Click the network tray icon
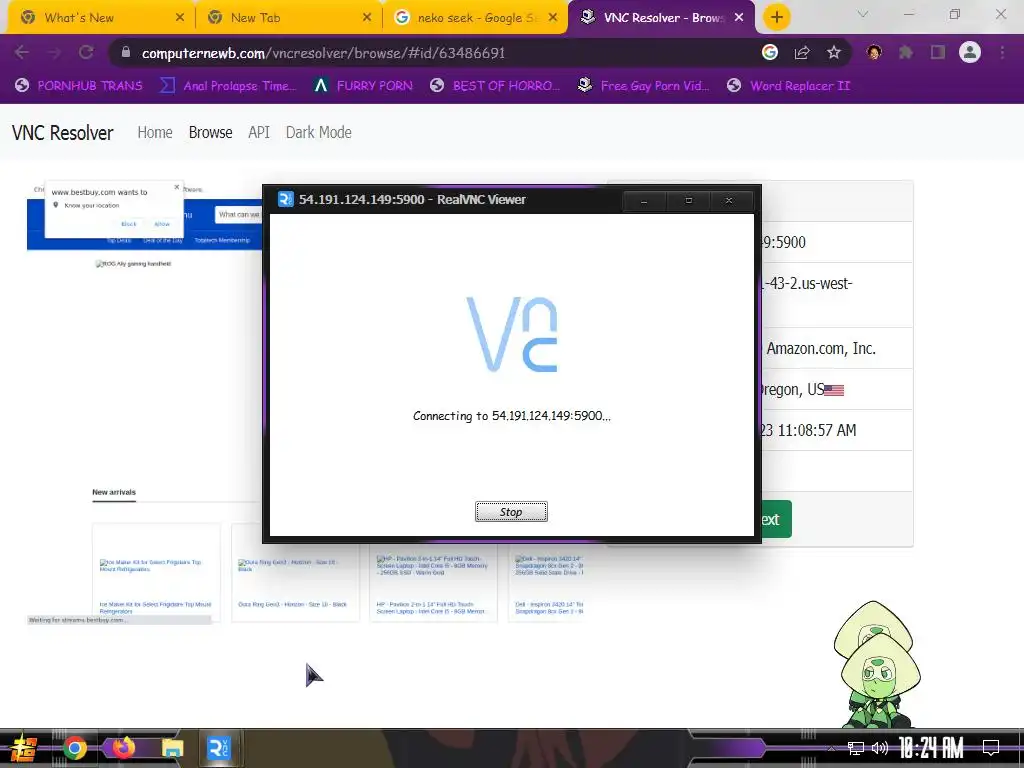 856,748
